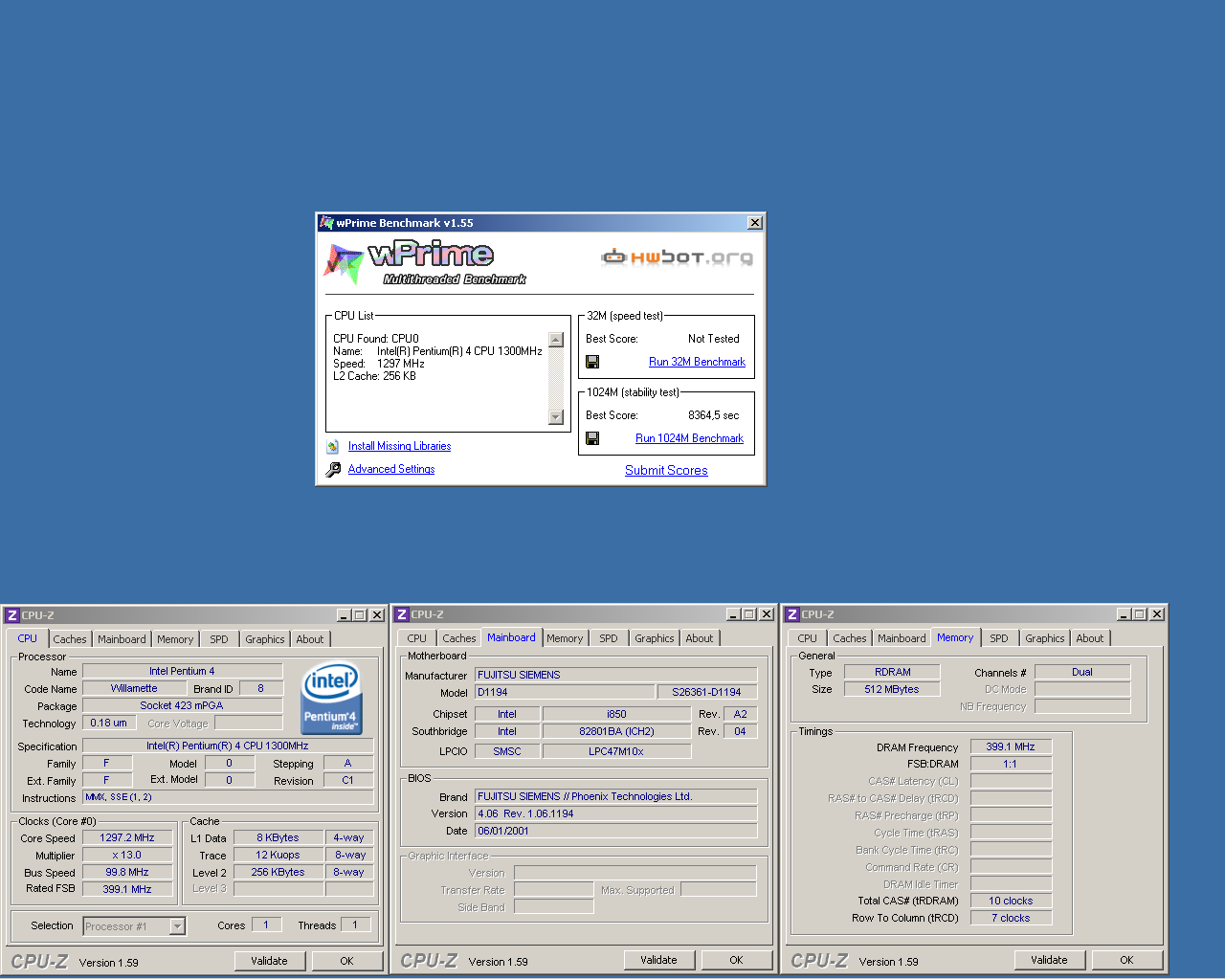Click Socket 423 mPGA package field
The width and height of the screenshot is (1225, 980).
click(x=182, y=705)
